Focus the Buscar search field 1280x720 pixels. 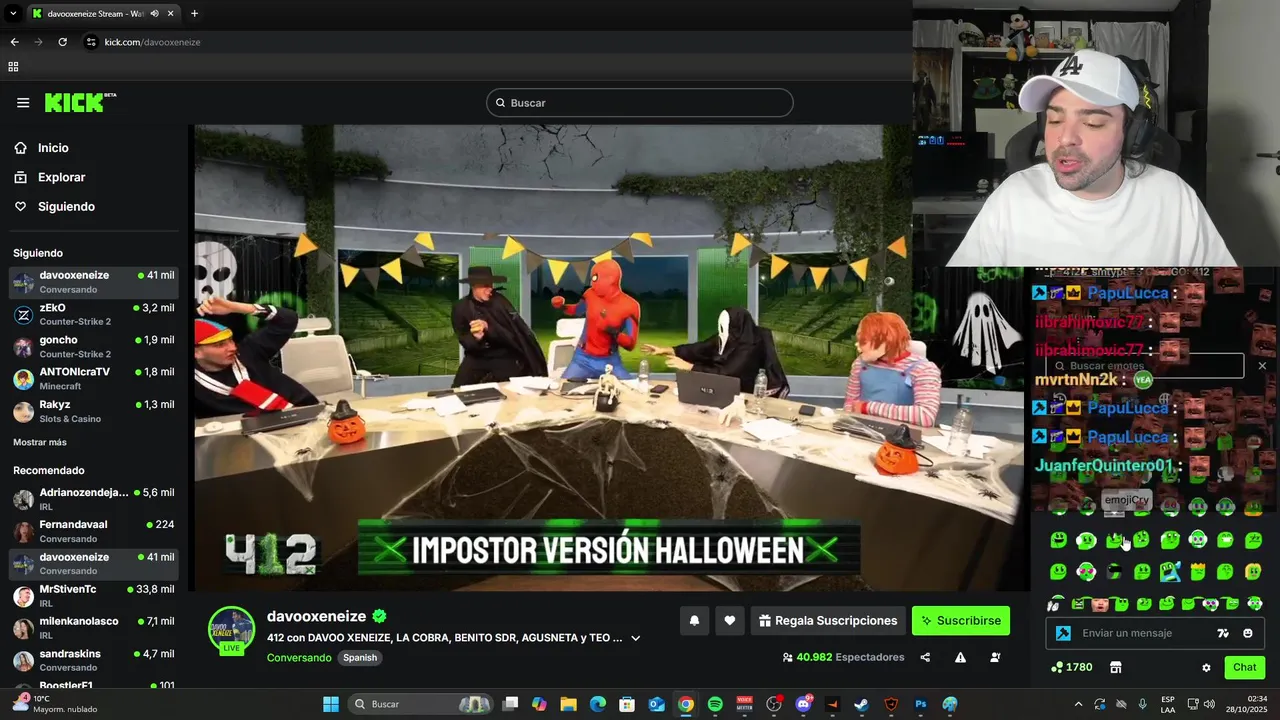click(640, 103)
